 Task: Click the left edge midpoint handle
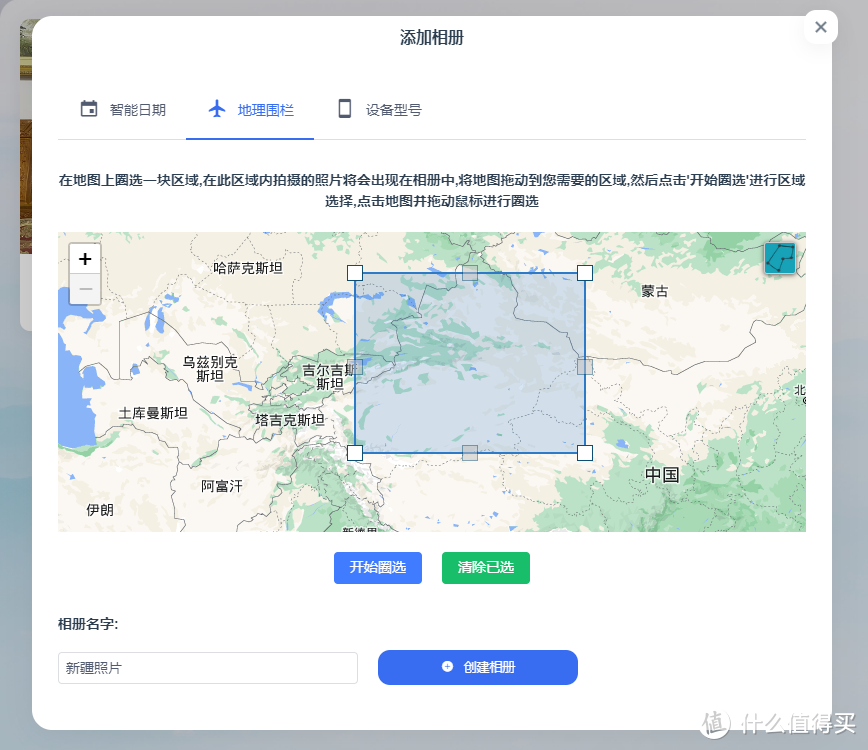[x=355, y=366]
